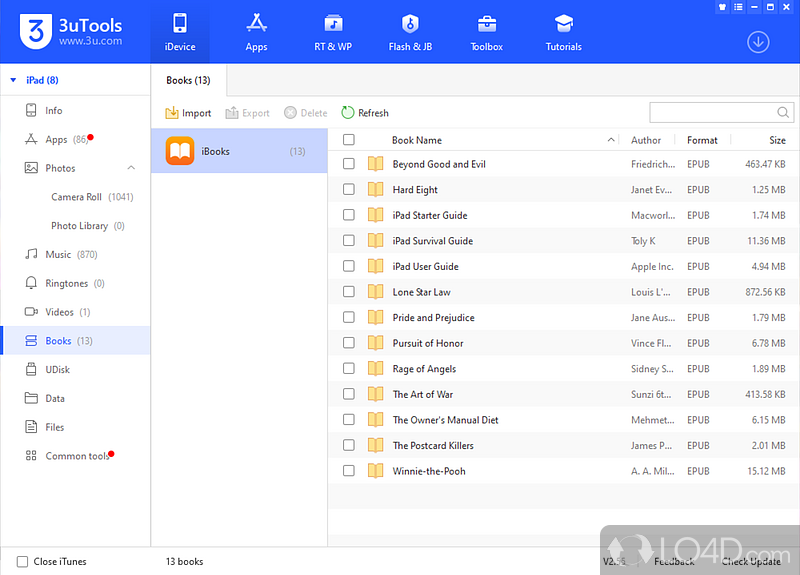The height and width of the screenshot is (575, 800).
Task: Open Books (13) in the sidebar
Action: point(76,340)
